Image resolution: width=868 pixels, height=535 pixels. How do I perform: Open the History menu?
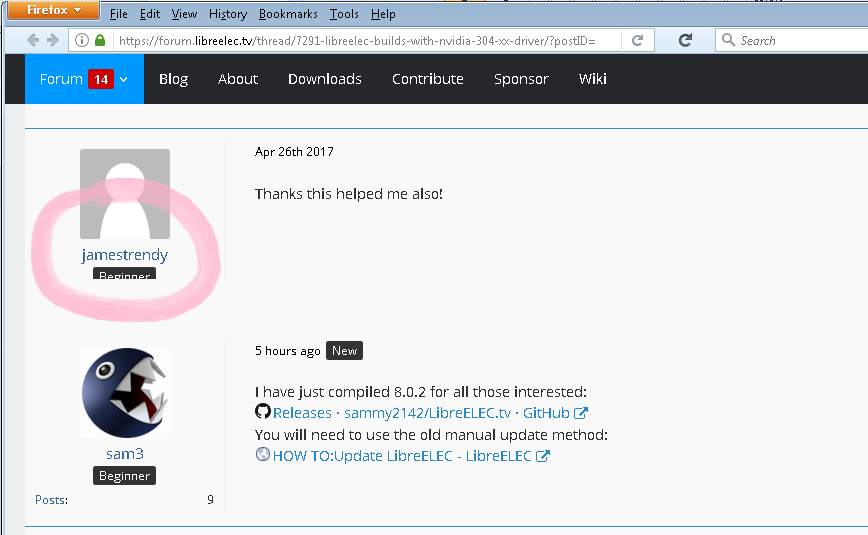tap(228, 14)
